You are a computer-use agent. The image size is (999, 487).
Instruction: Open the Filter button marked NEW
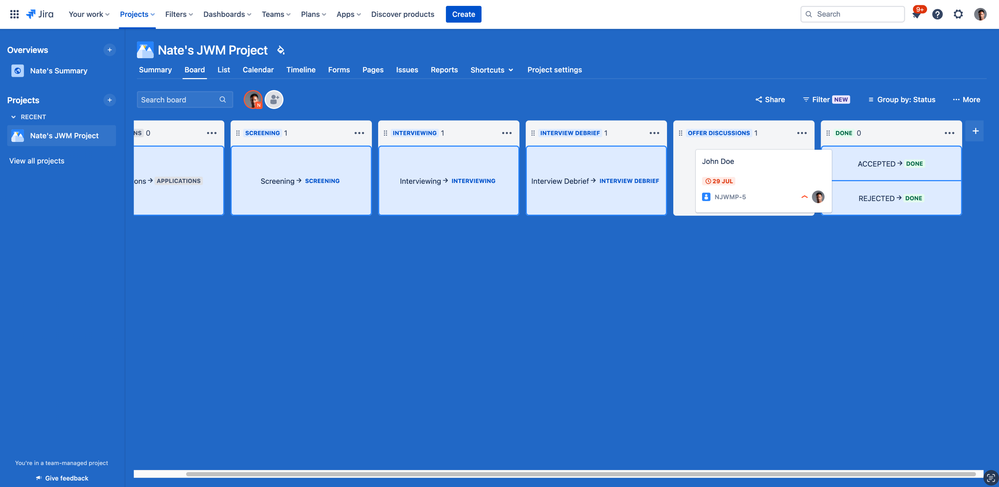pyautogui.click(x=826, y=99)
